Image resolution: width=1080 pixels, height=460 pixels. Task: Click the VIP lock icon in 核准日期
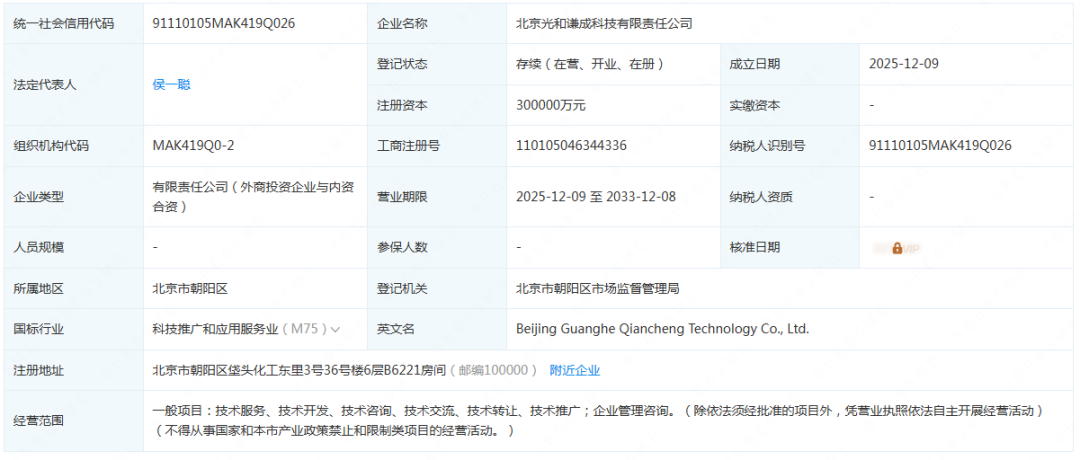897,248
